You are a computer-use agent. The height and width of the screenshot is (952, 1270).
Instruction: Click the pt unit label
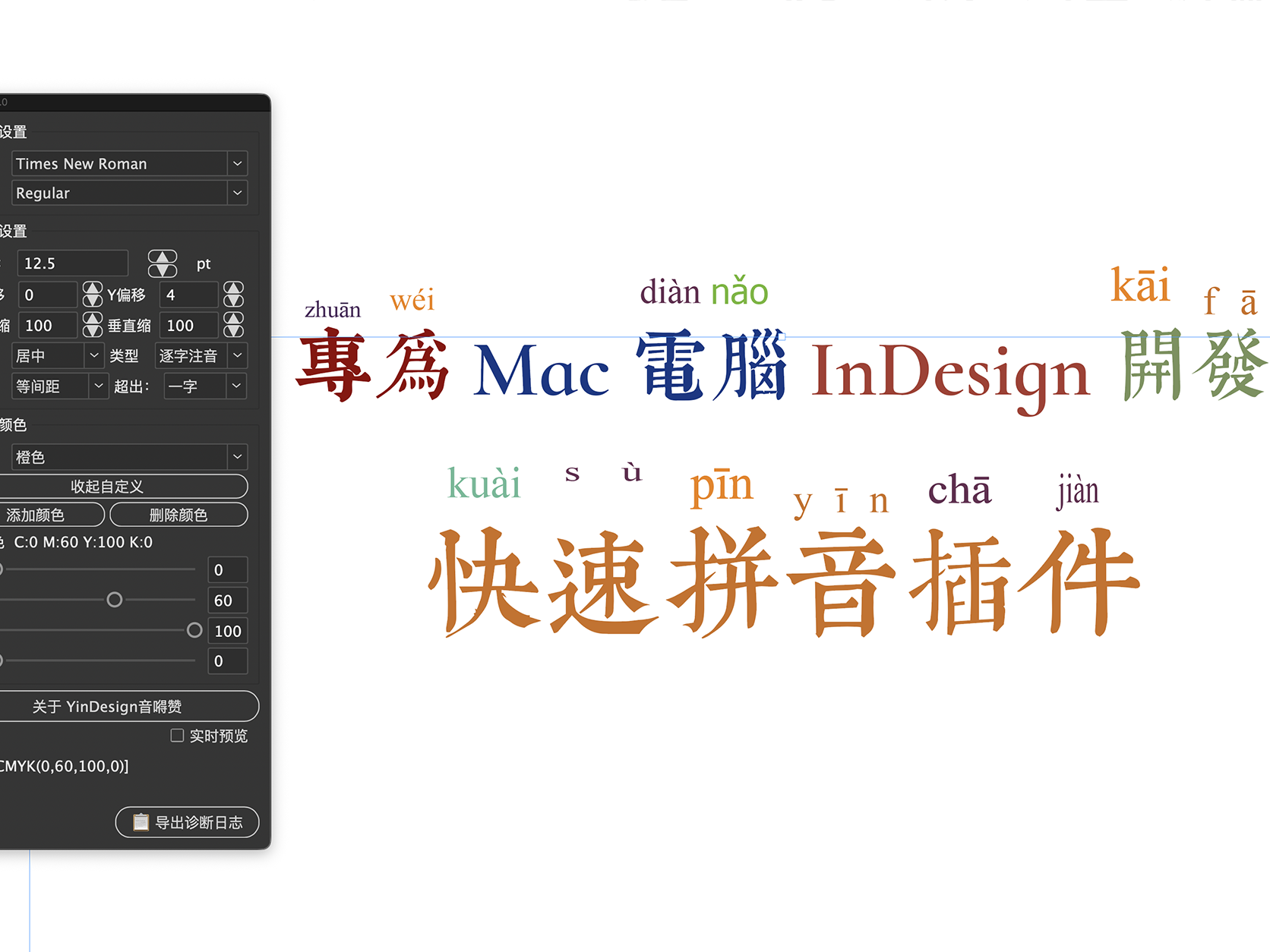pos(204,264)
